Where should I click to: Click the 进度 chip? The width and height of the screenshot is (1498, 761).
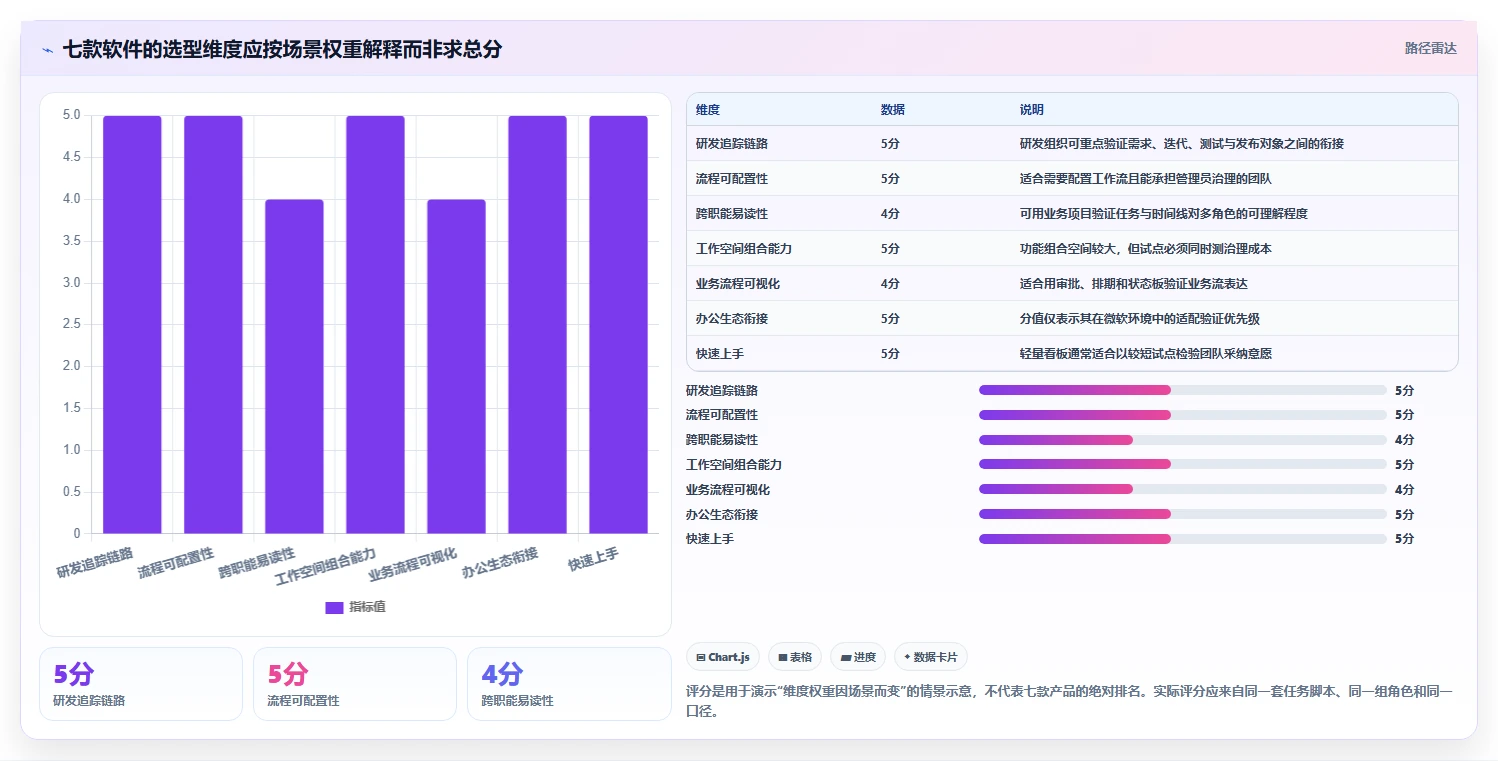[858, 657]
